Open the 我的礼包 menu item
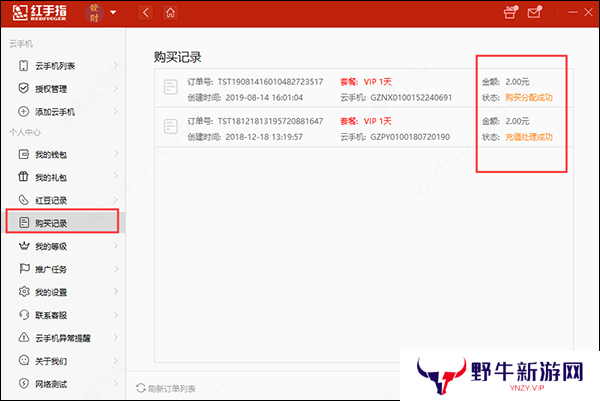The image size is (600, 401). (x=63, y=177)
